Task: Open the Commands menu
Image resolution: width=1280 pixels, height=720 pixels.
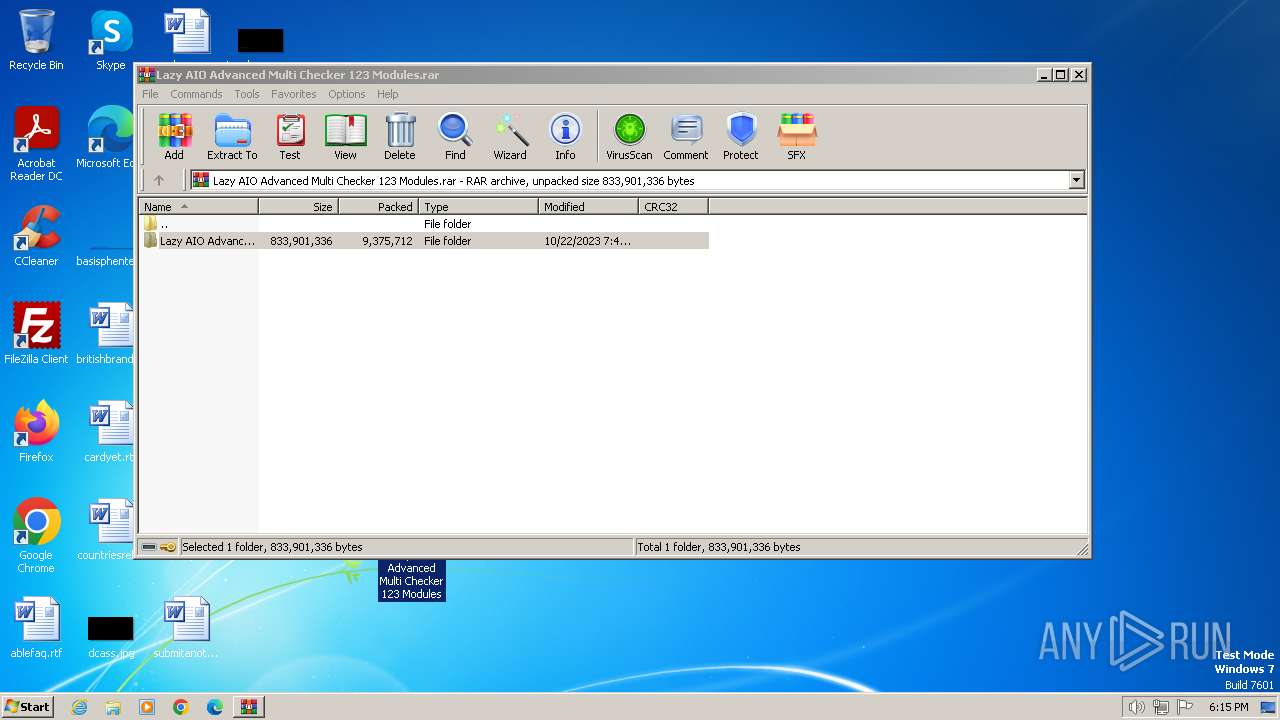Action: point(196,94)
